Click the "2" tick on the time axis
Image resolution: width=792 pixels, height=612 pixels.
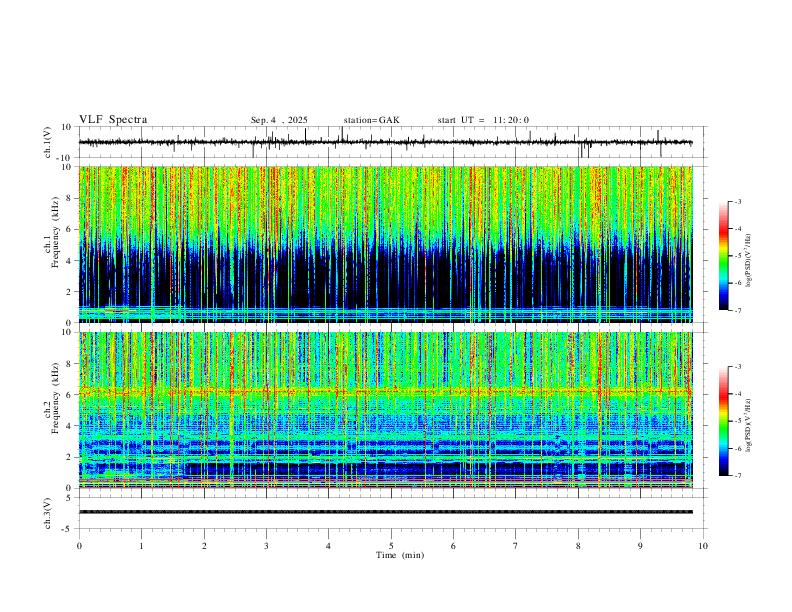tap(204, 546)
